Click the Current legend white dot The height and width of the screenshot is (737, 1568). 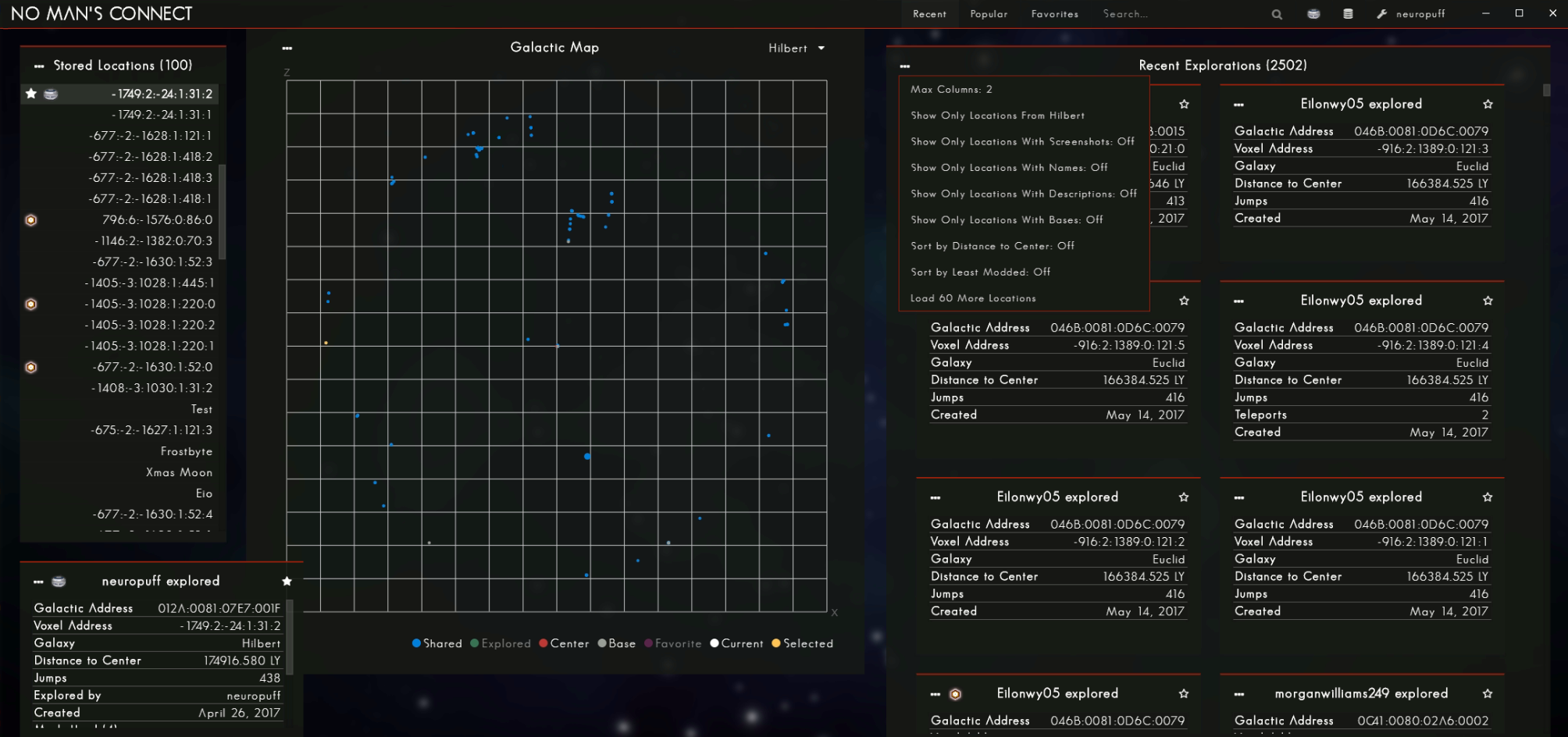click(x=714, y=643)
